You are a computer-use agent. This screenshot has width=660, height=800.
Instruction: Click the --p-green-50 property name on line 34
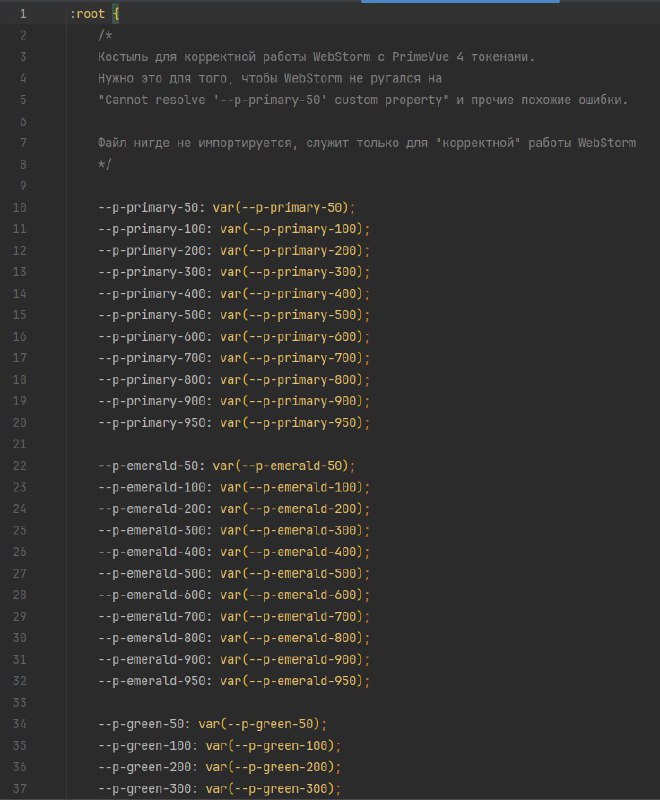tap(141, 724)
